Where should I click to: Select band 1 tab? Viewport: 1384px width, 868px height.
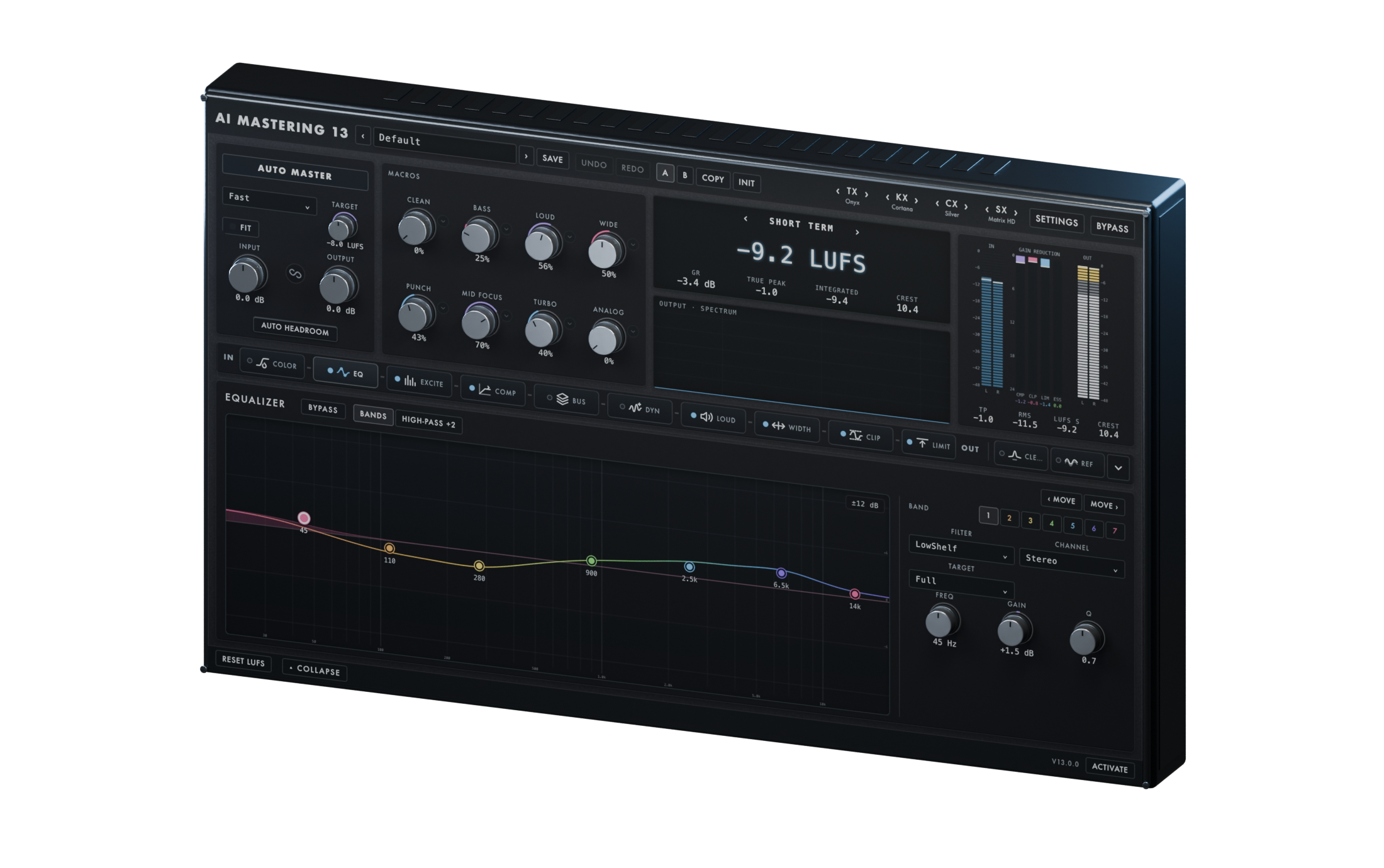988,516
